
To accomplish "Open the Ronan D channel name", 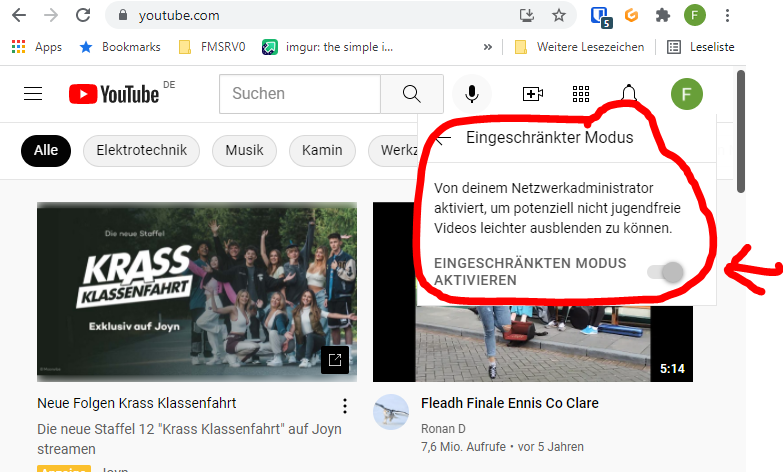I will pos(443,429).
